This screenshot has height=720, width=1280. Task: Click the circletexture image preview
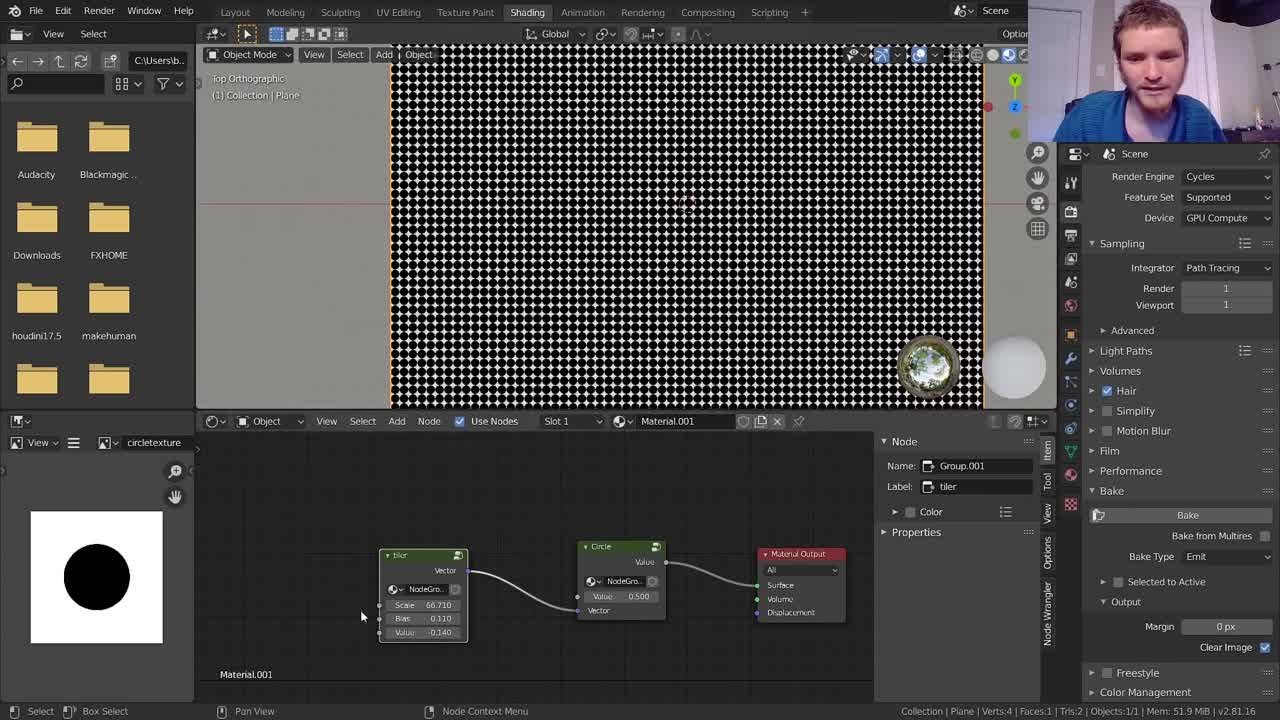click(x=96, y=577)
